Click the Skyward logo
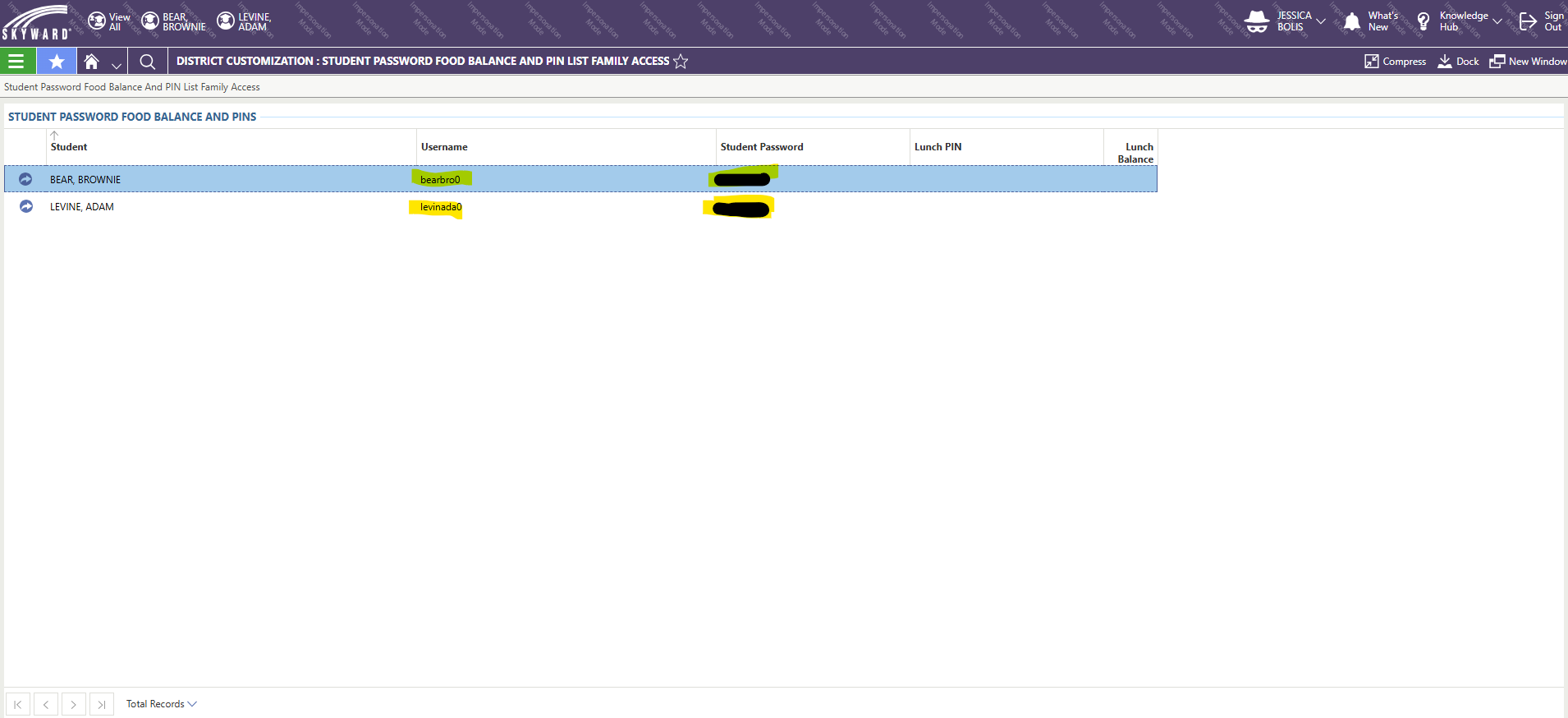Viewport: 1568px width, 718px height. click(x=36, y=22)
